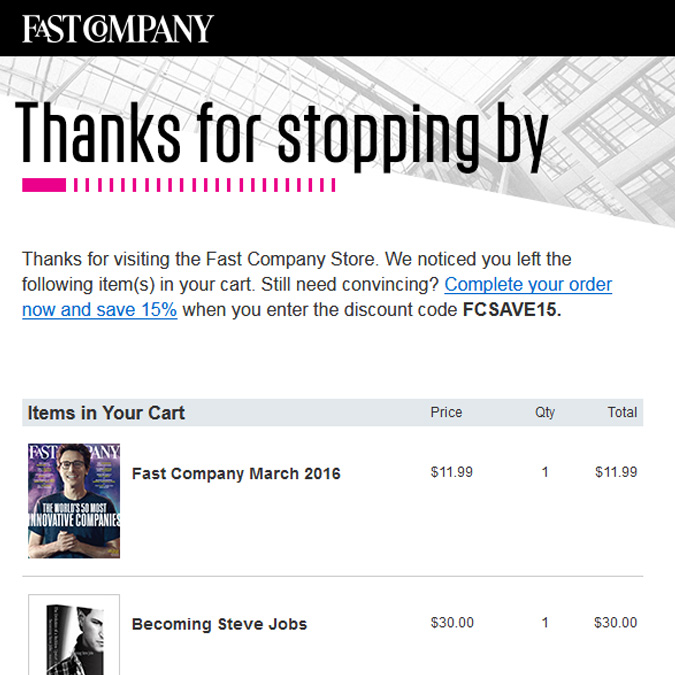Select the Becoming Steve Jobs title
This screenshot has width=675, height=675.
coord(219,624)
